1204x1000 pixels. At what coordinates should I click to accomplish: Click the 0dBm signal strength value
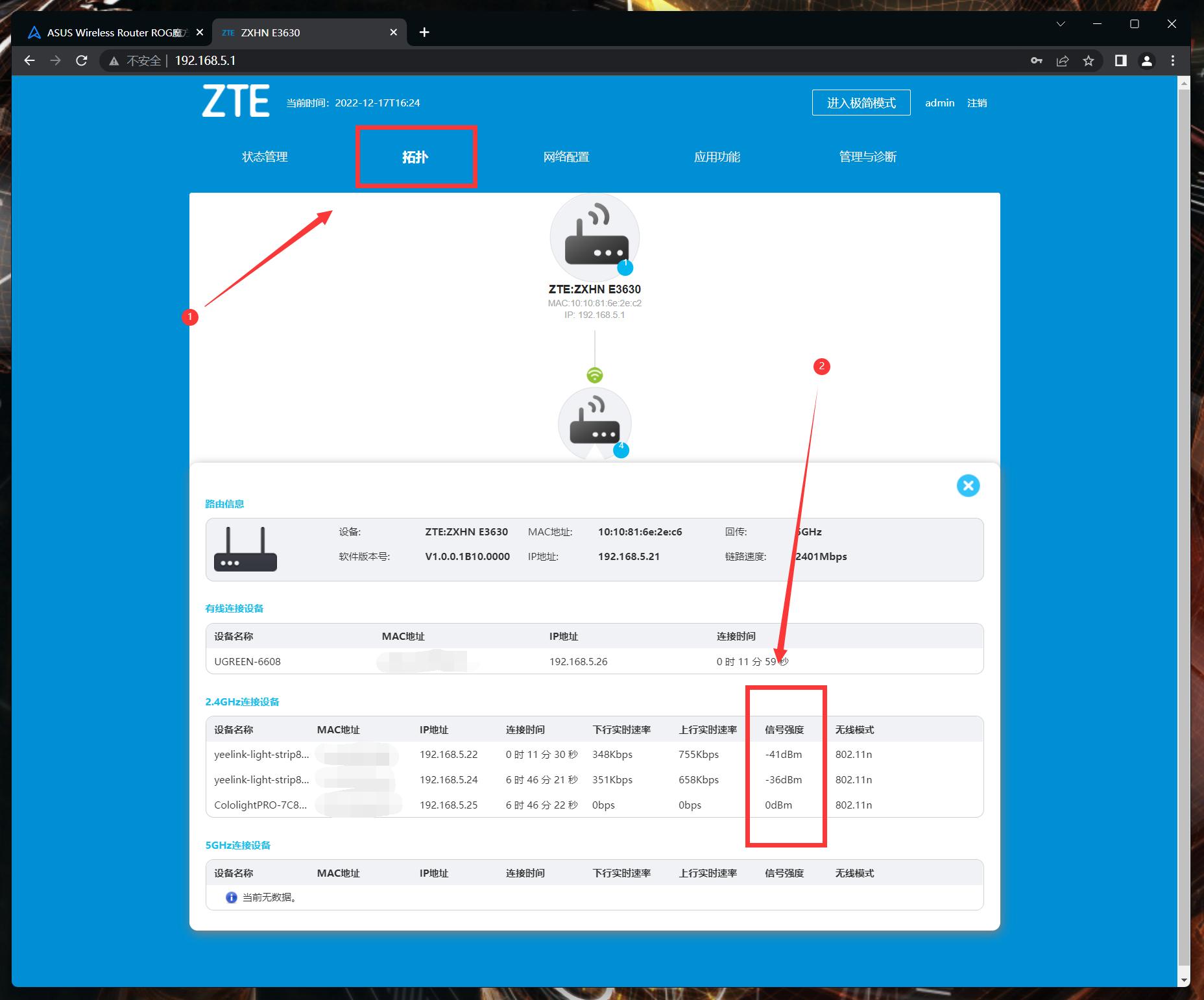[x=778, y=805]
